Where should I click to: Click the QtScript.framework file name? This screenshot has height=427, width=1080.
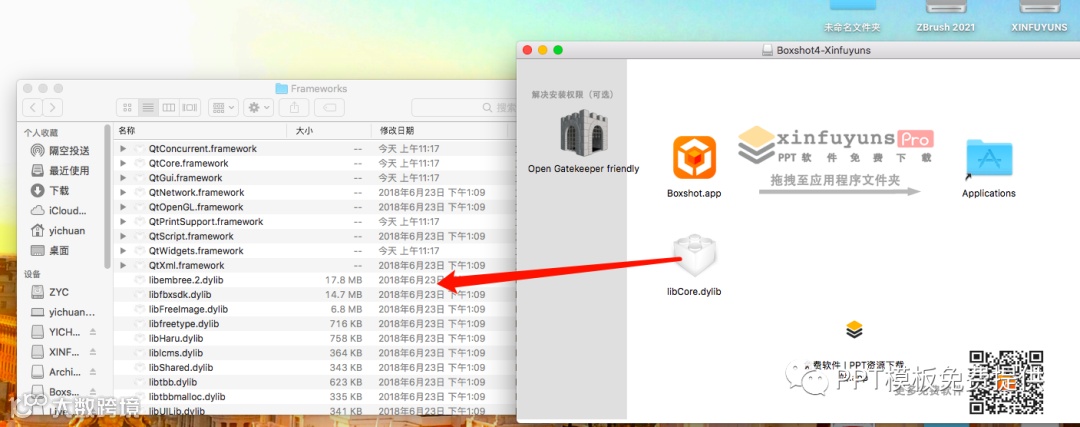pos(191,236)
